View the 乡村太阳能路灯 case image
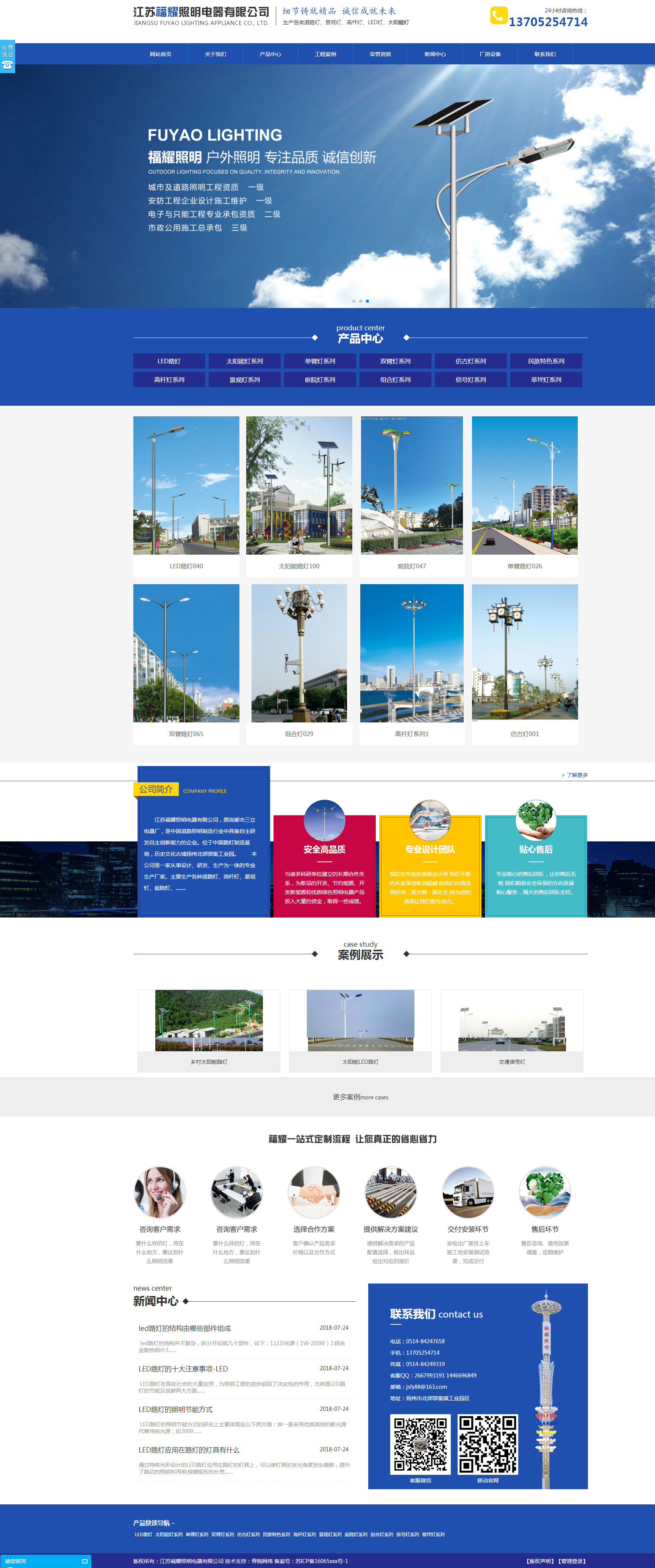655x1568 pixels. (209, 1020)
